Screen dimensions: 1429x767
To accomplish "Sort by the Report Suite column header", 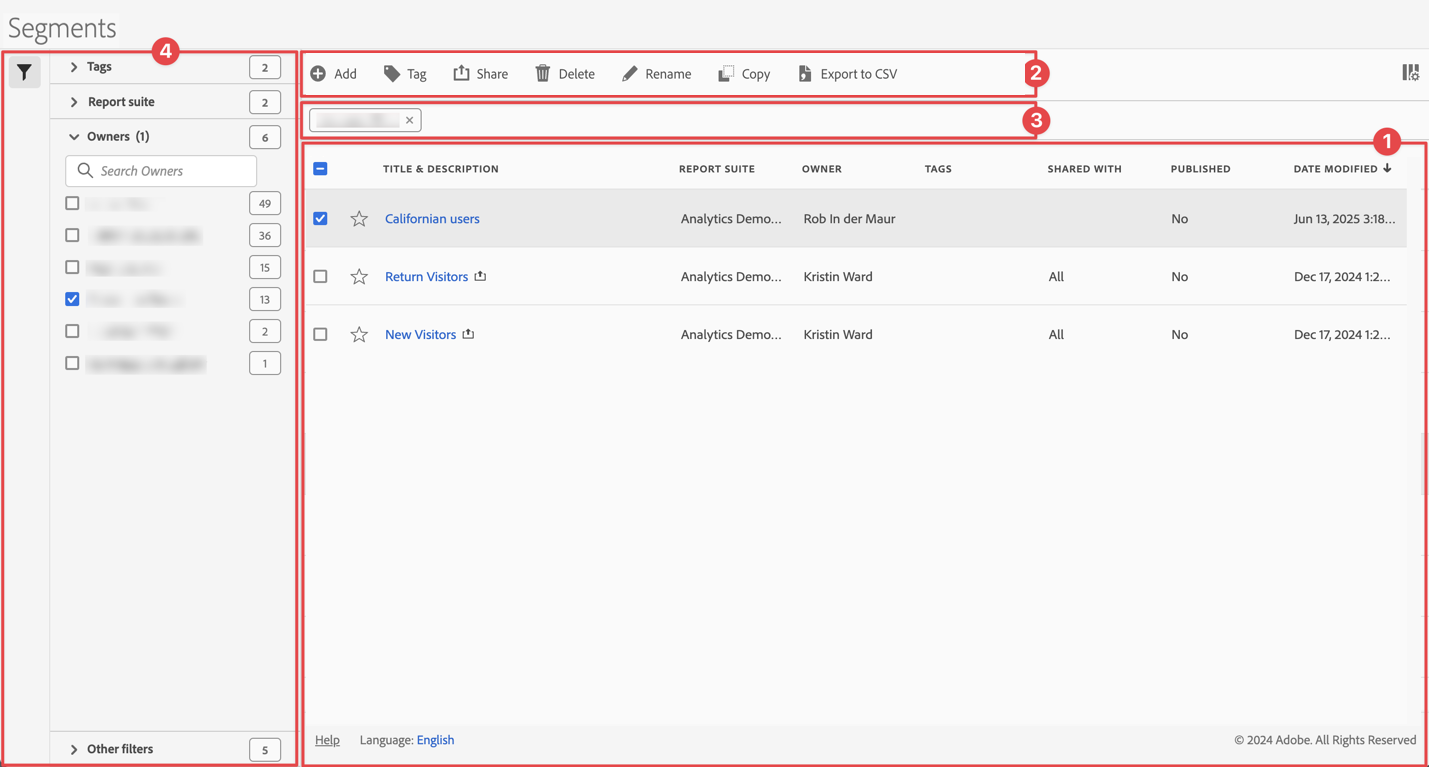I will [x=716, y=169].
